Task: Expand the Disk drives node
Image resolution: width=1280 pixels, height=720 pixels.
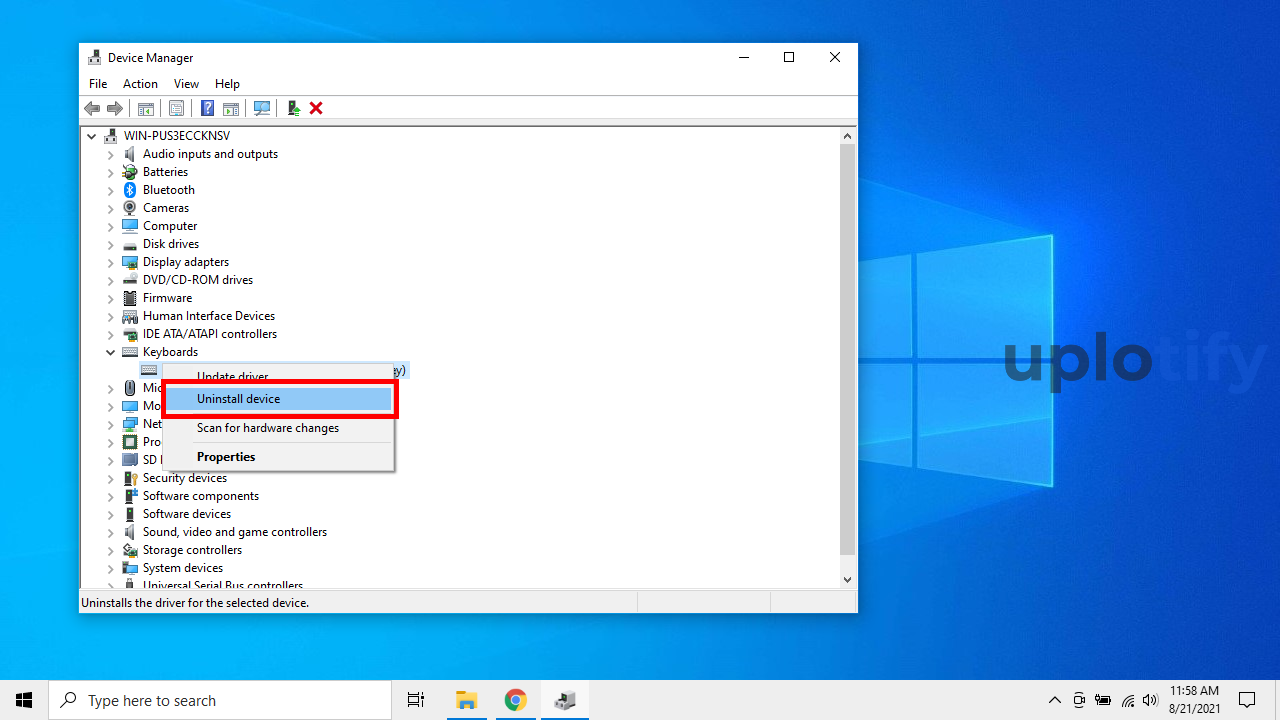Action: 111,244
